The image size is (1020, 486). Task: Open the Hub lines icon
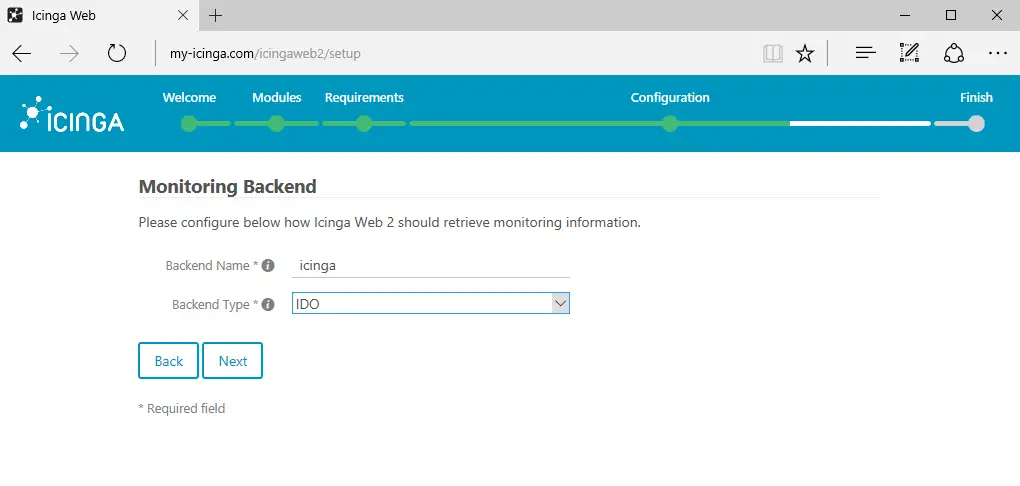click(x=865, y=53)
